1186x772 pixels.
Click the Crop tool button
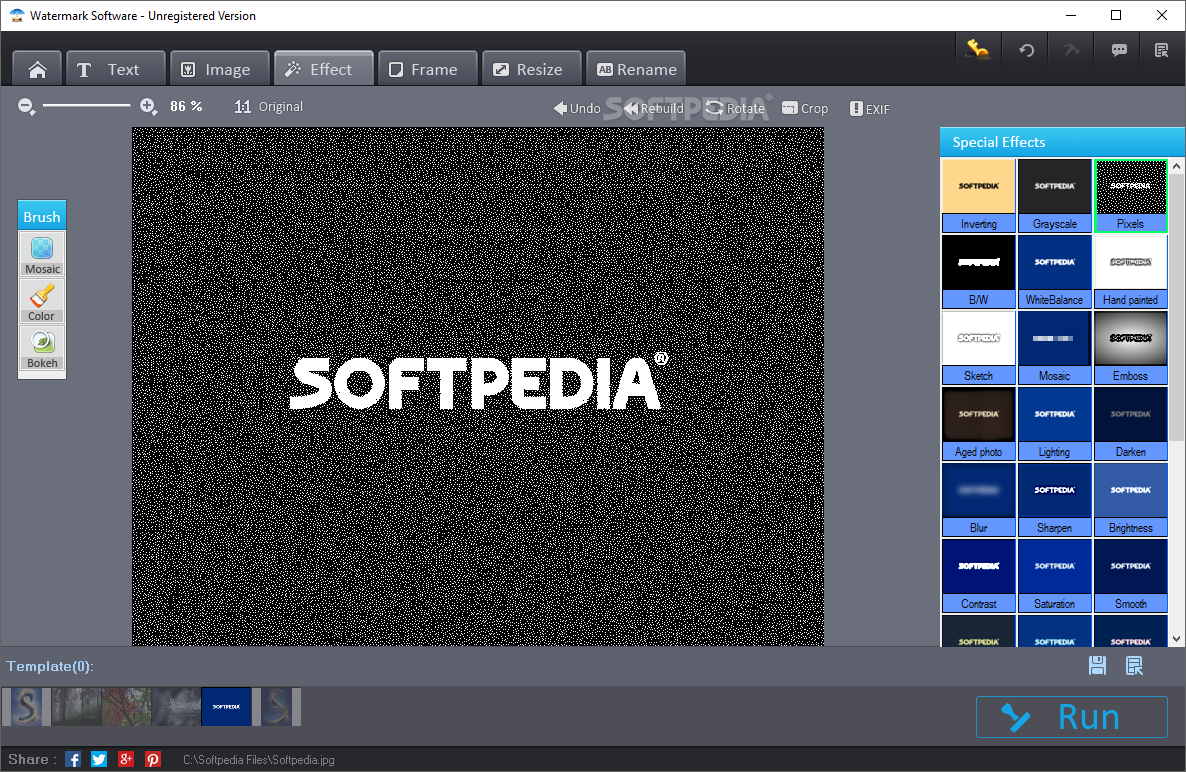pos(805,108)
